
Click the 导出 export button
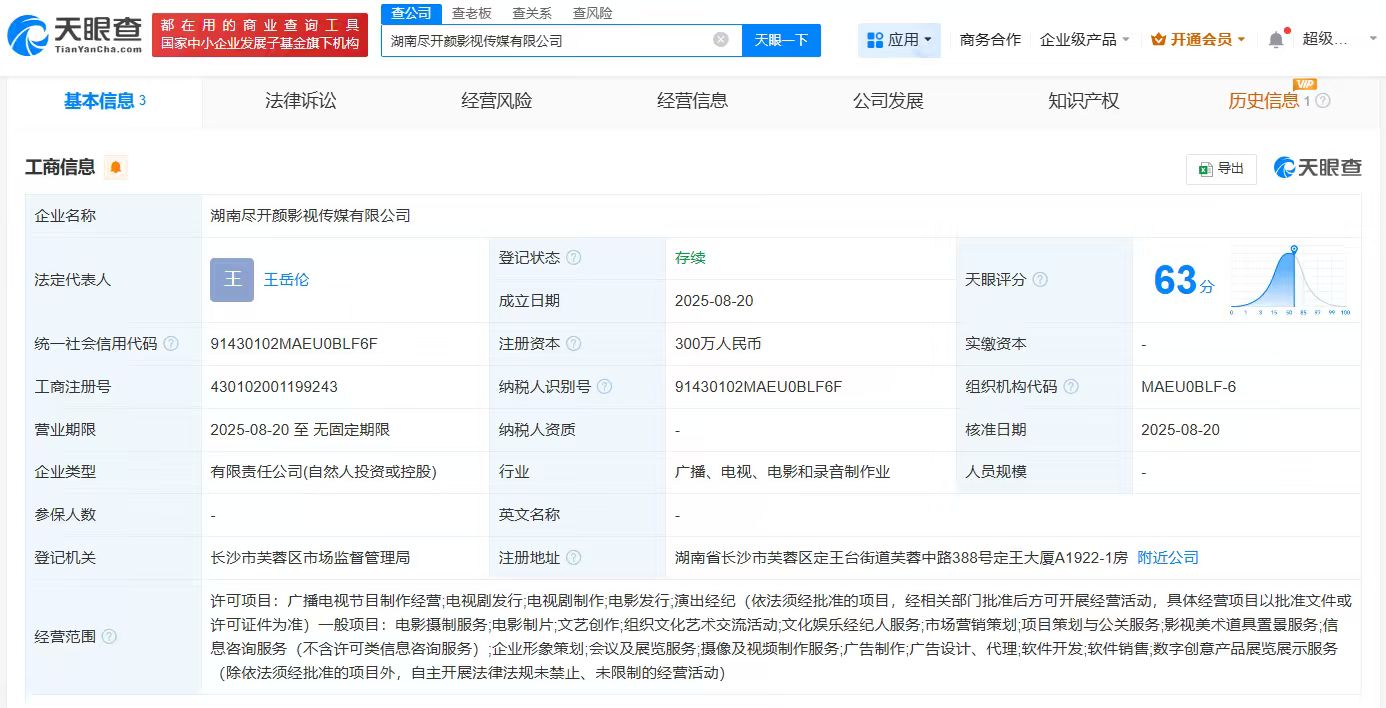coord(1221,169)
